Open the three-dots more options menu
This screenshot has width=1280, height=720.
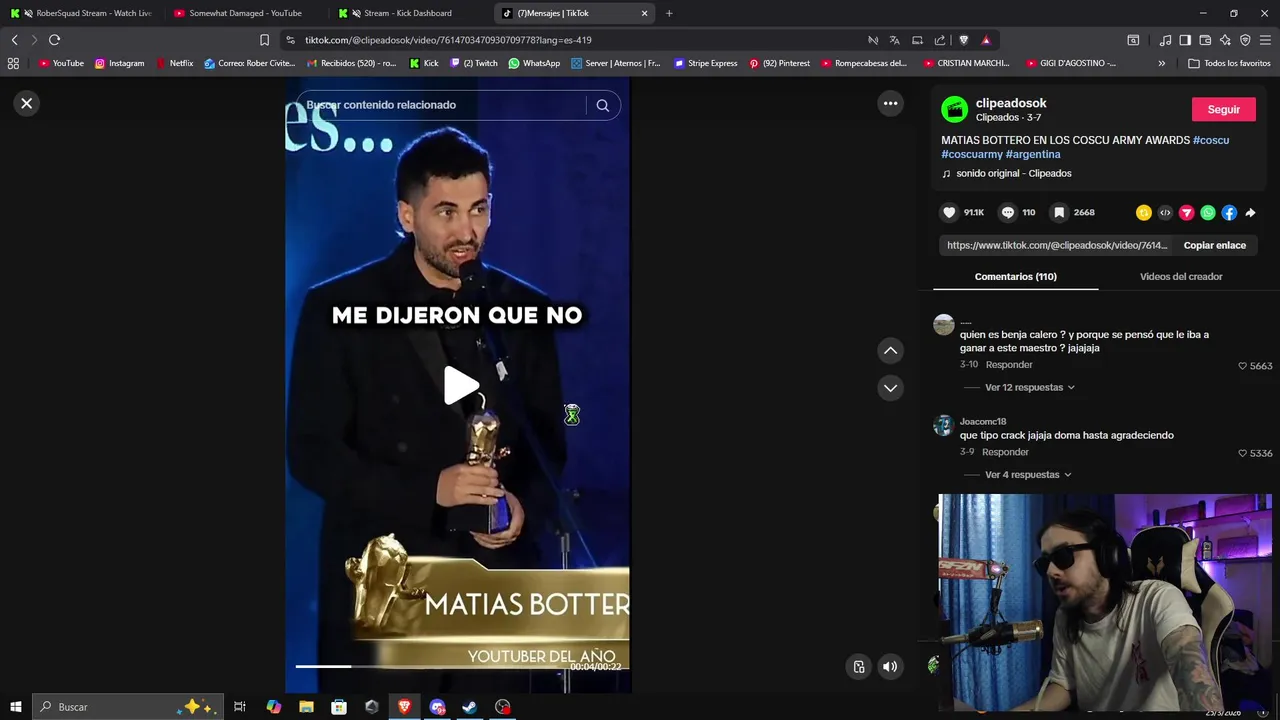point(890,103)
